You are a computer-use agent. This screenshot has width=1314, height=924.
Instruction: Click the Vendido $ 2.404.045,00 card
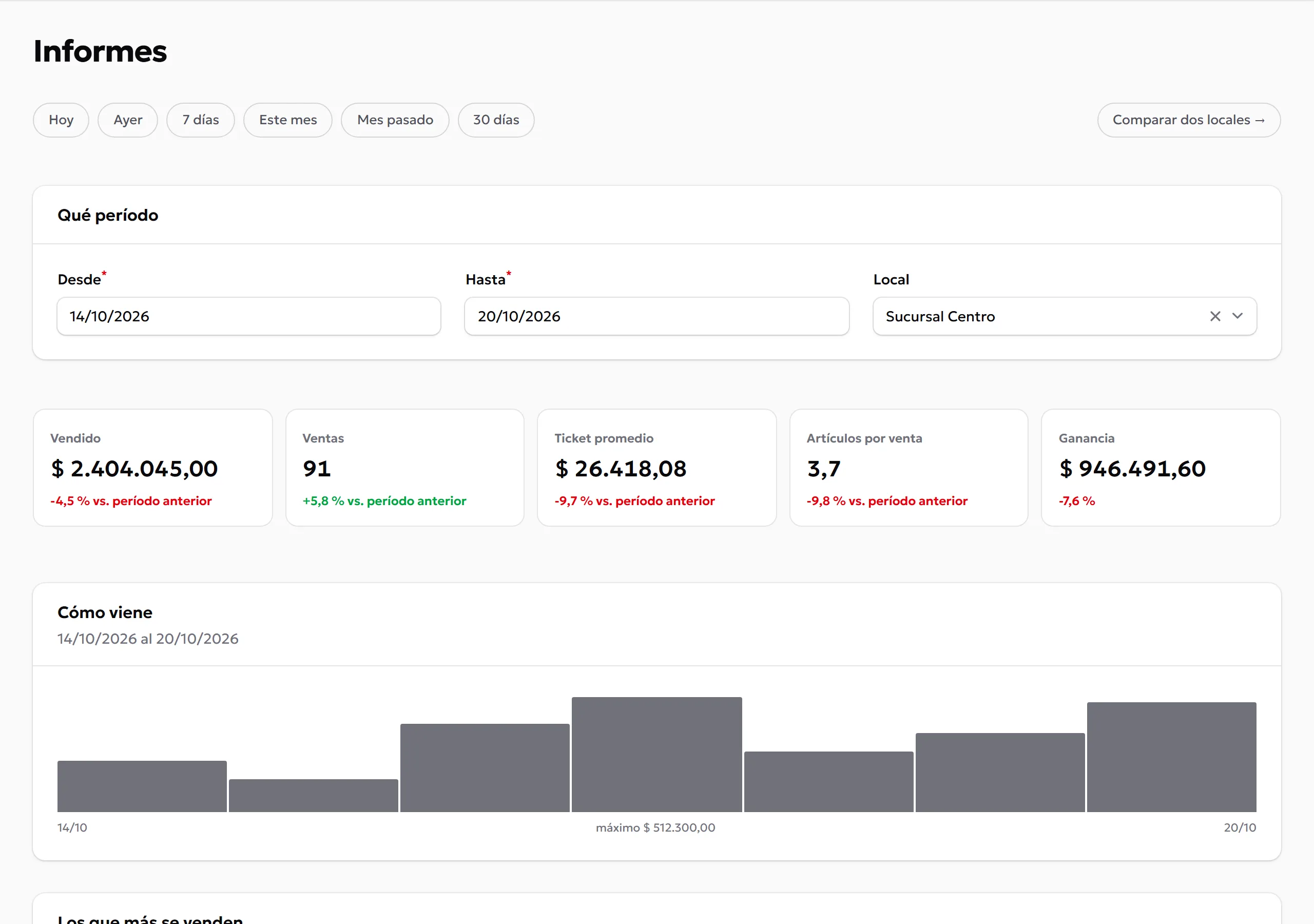coord(153,468)
